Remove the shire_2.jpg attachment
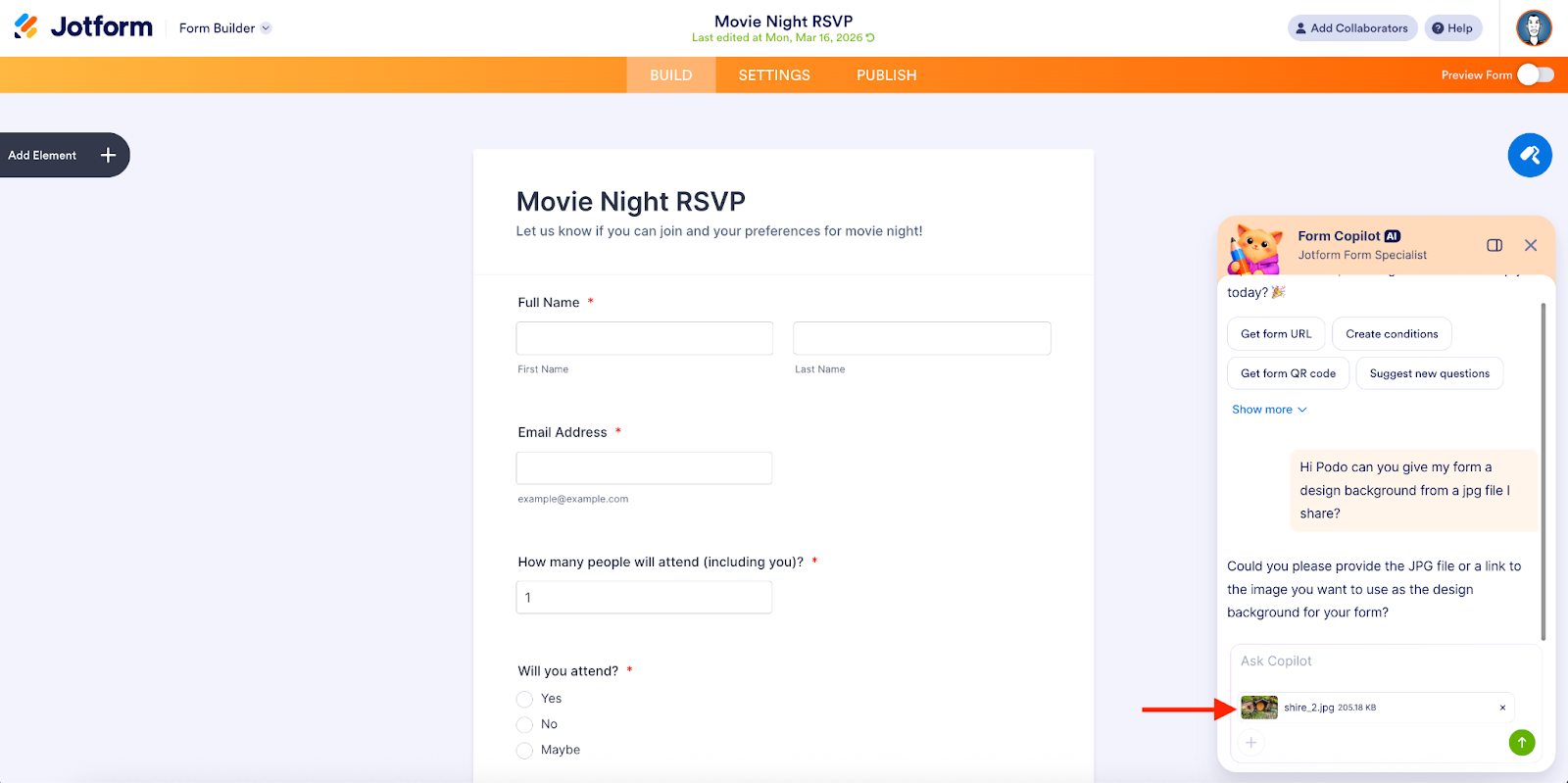The height and width of the screenshot is (783, 1568). 1502,708
